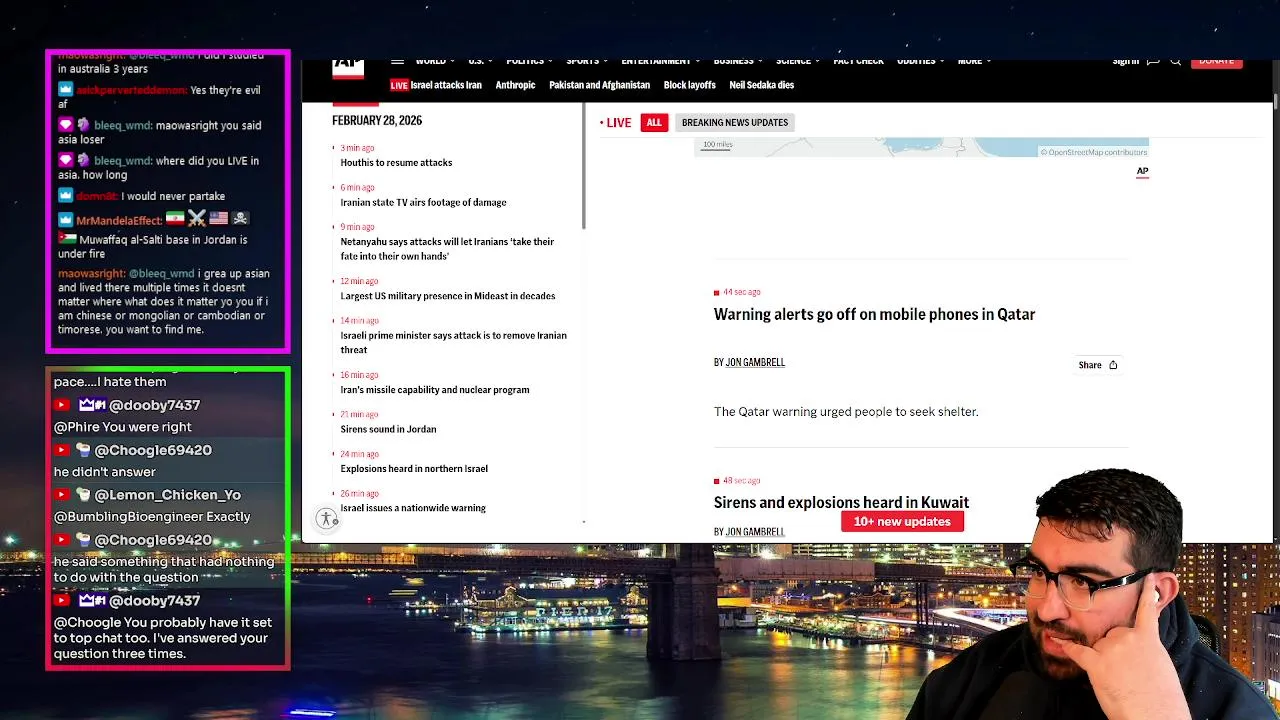Expand the WORLD nav dropdown
This screenshot has height=720, width=1280.
point(435,62)
